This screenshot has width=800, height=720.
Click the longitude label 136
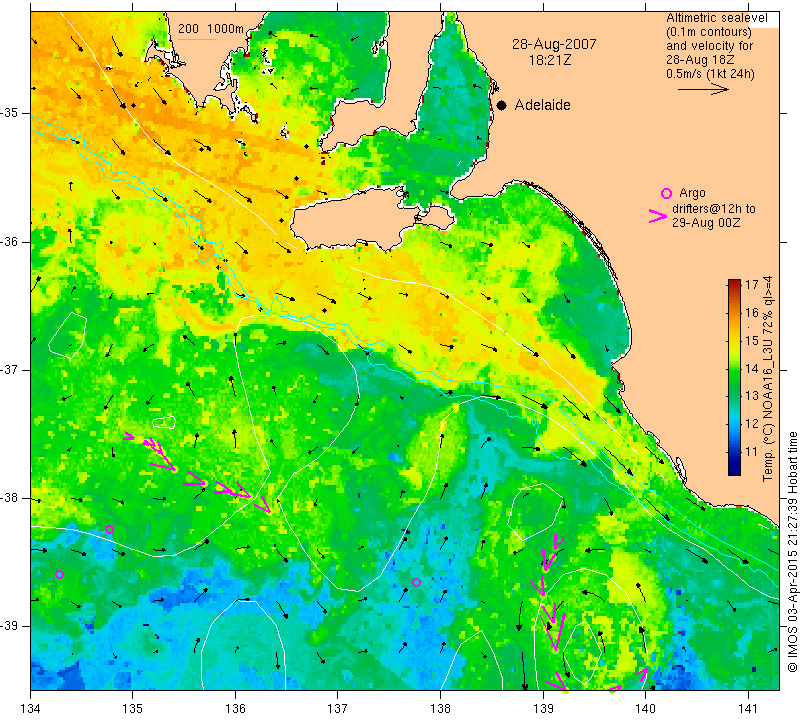(235, 709)
